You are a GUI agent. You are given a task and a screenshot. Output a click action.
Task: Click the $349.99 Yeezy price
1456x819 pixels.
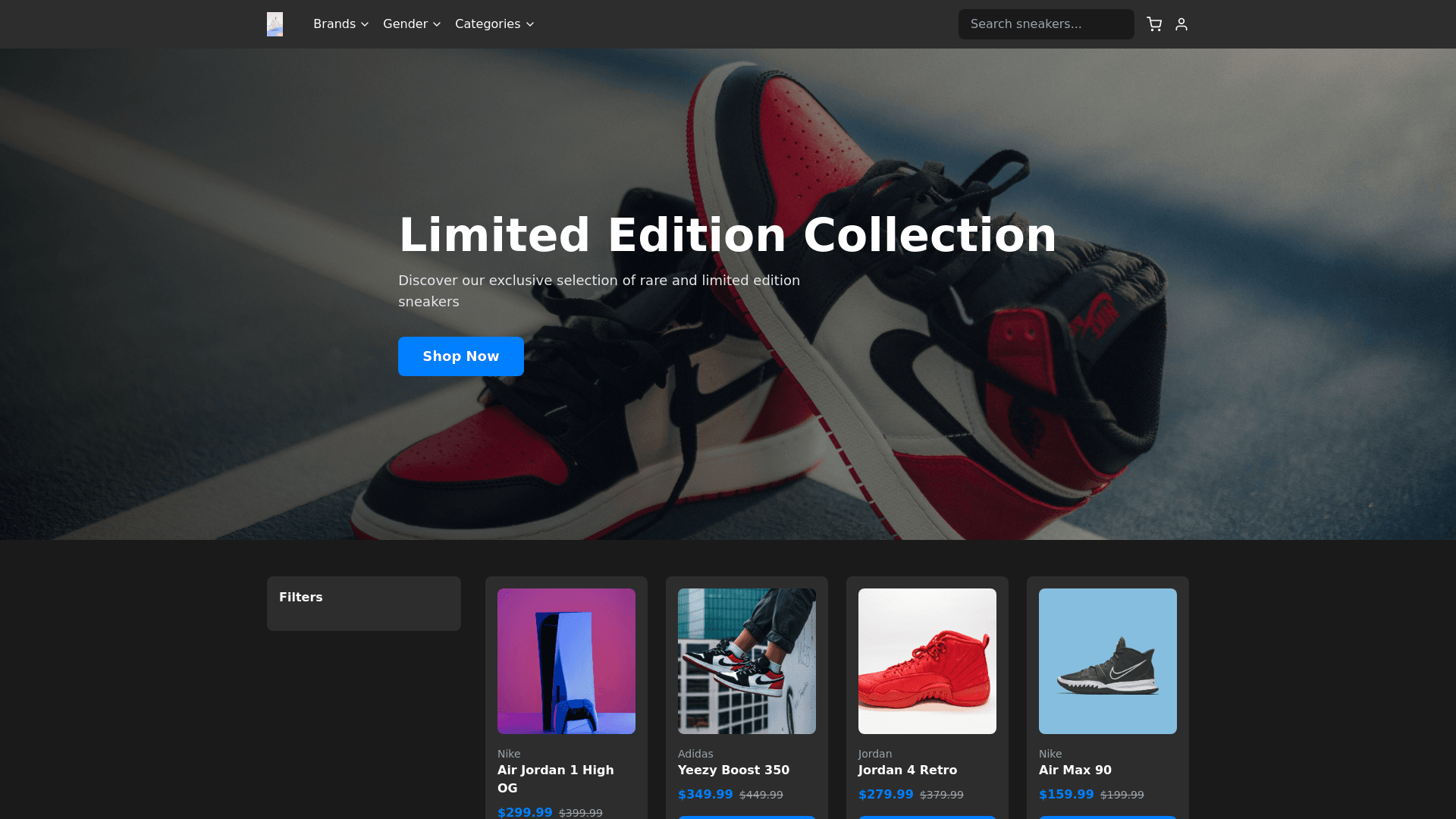(x=705, y=794)
